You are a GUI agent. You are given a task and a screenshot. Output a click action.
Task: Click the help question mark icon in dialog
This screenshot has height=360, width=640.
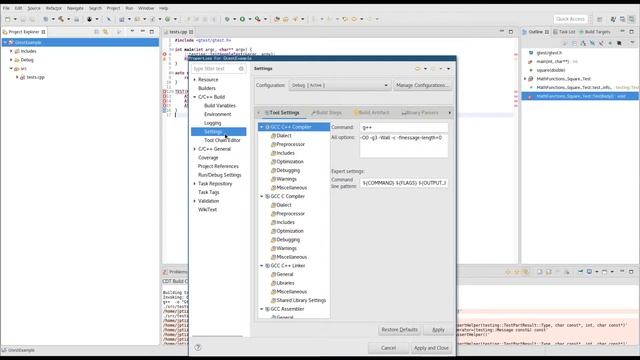(198, 348)
